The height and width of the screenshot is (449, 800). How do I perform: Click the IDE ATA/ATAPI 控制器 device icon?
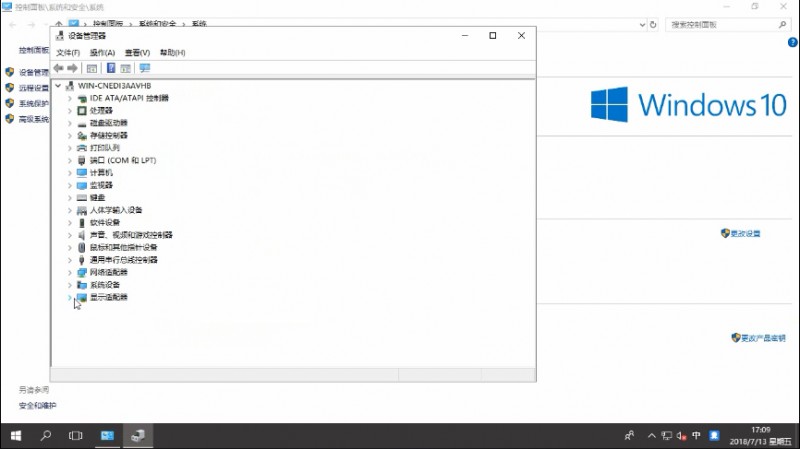click(82, 98)
